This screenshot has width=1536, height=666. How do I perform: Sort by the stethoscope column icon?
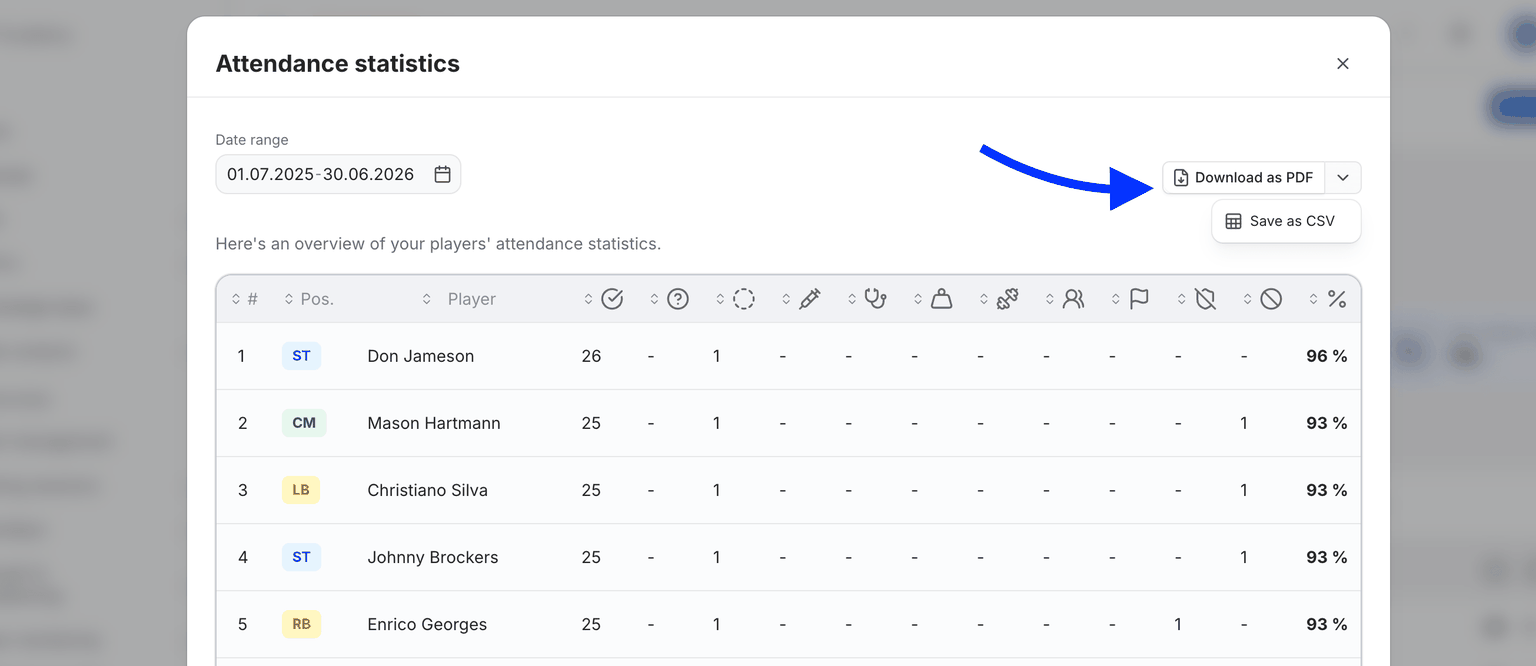(876, 299)
